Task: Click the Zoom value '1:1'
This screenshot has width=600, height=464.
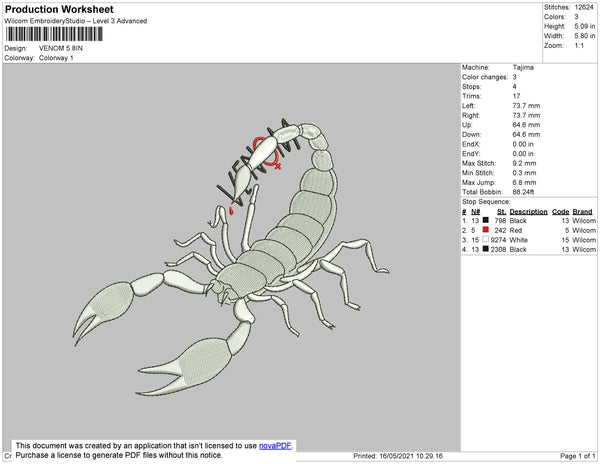Action: (579, 46)
